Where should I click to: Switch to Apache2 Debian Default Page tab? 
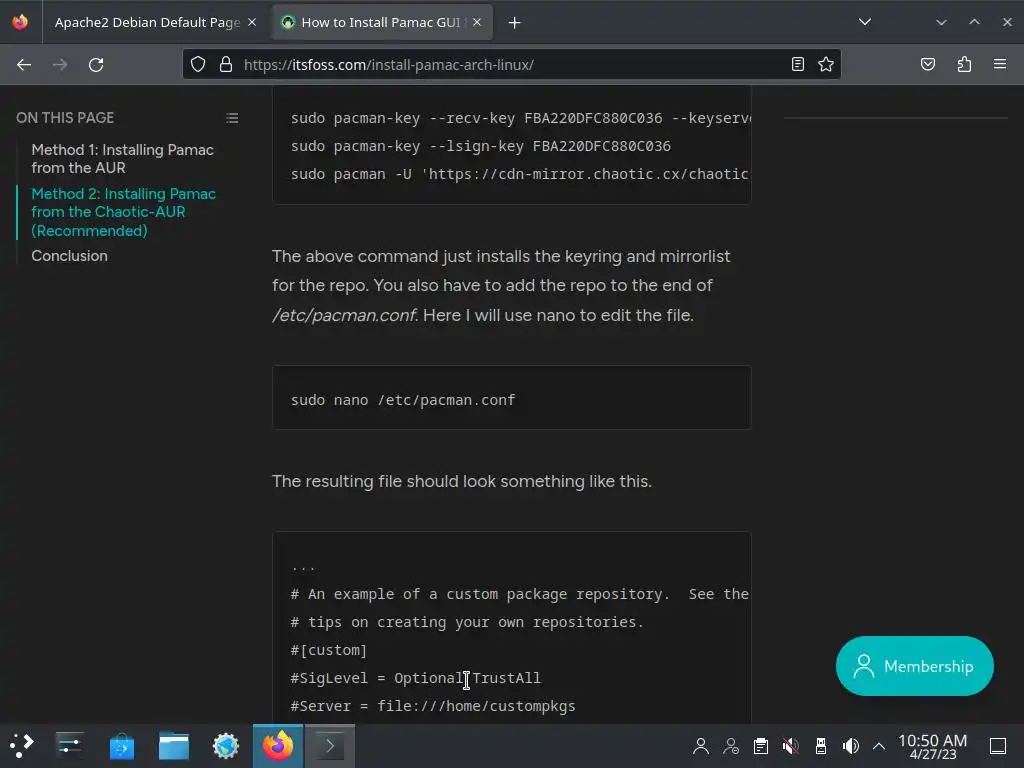coord(148,22)
